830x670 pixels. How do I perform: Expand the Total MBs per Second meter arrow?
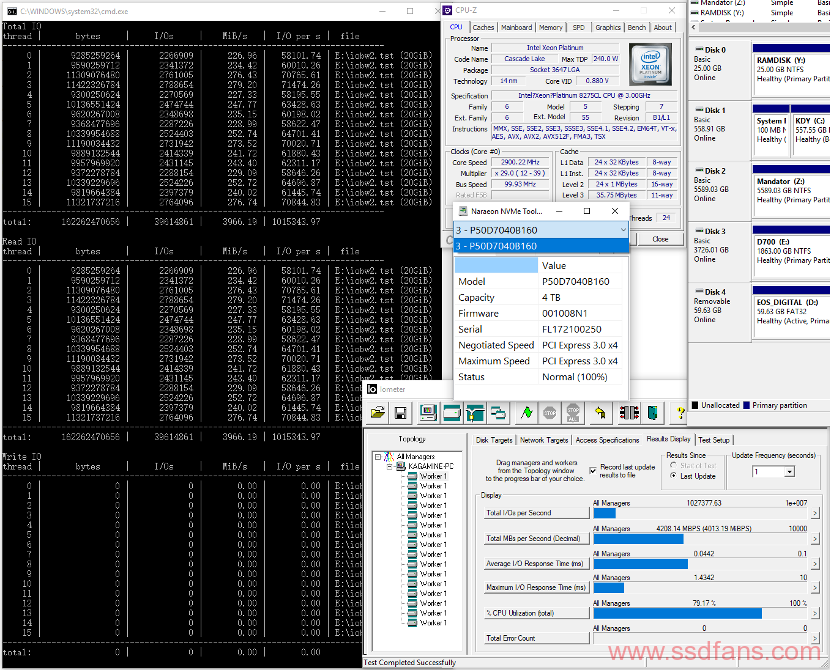[814, 538]
